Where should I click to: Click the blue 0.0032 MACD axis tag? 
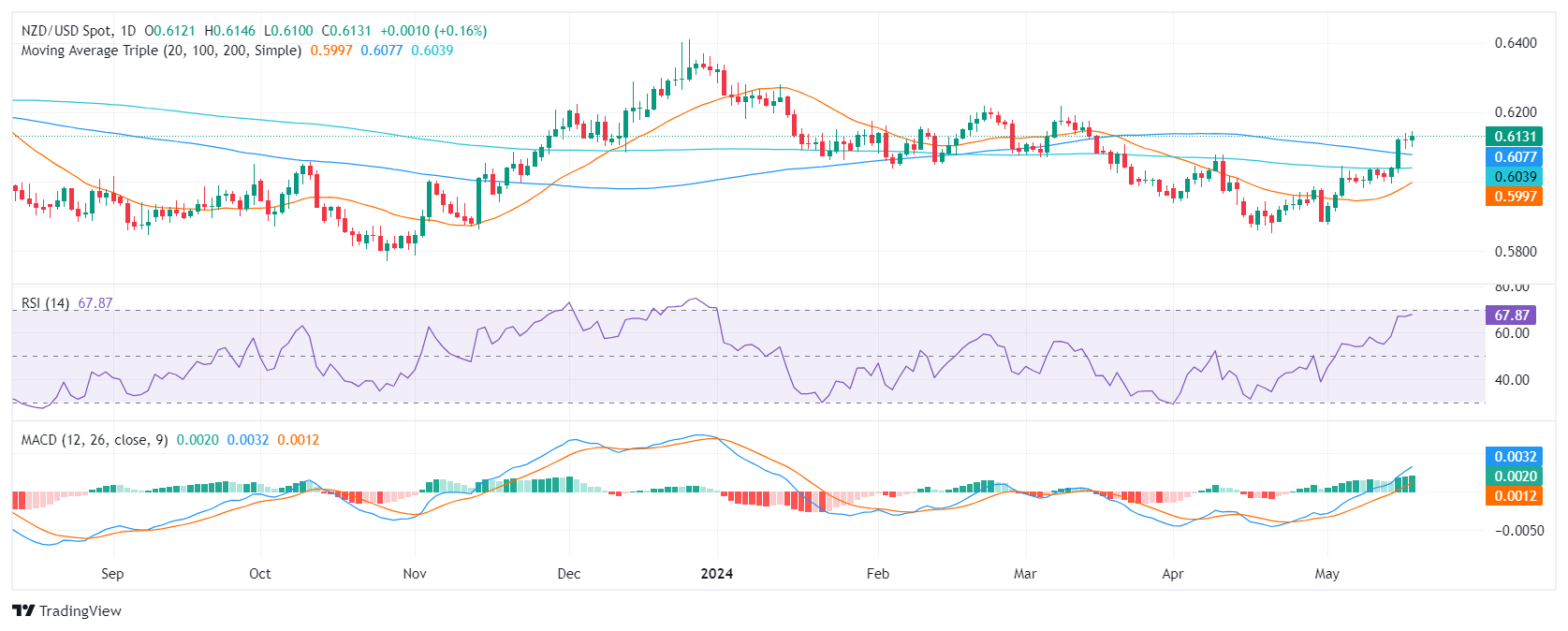pyautogui.click(x=1514, y=457)
